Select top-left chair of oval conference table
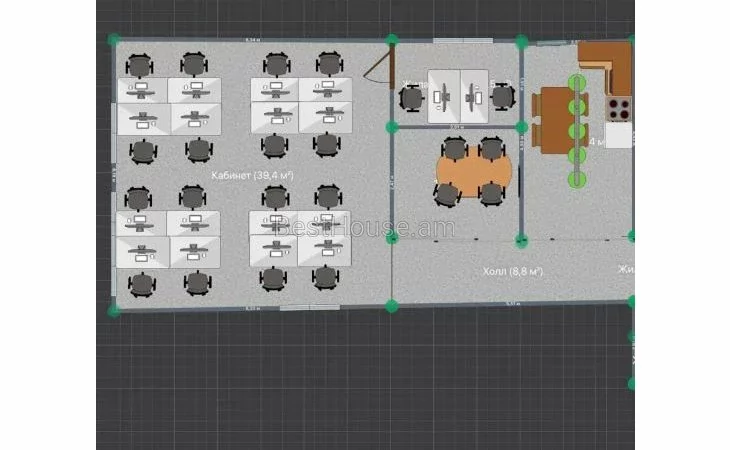This screenshot has width=730, height=450. coord(454,148)
